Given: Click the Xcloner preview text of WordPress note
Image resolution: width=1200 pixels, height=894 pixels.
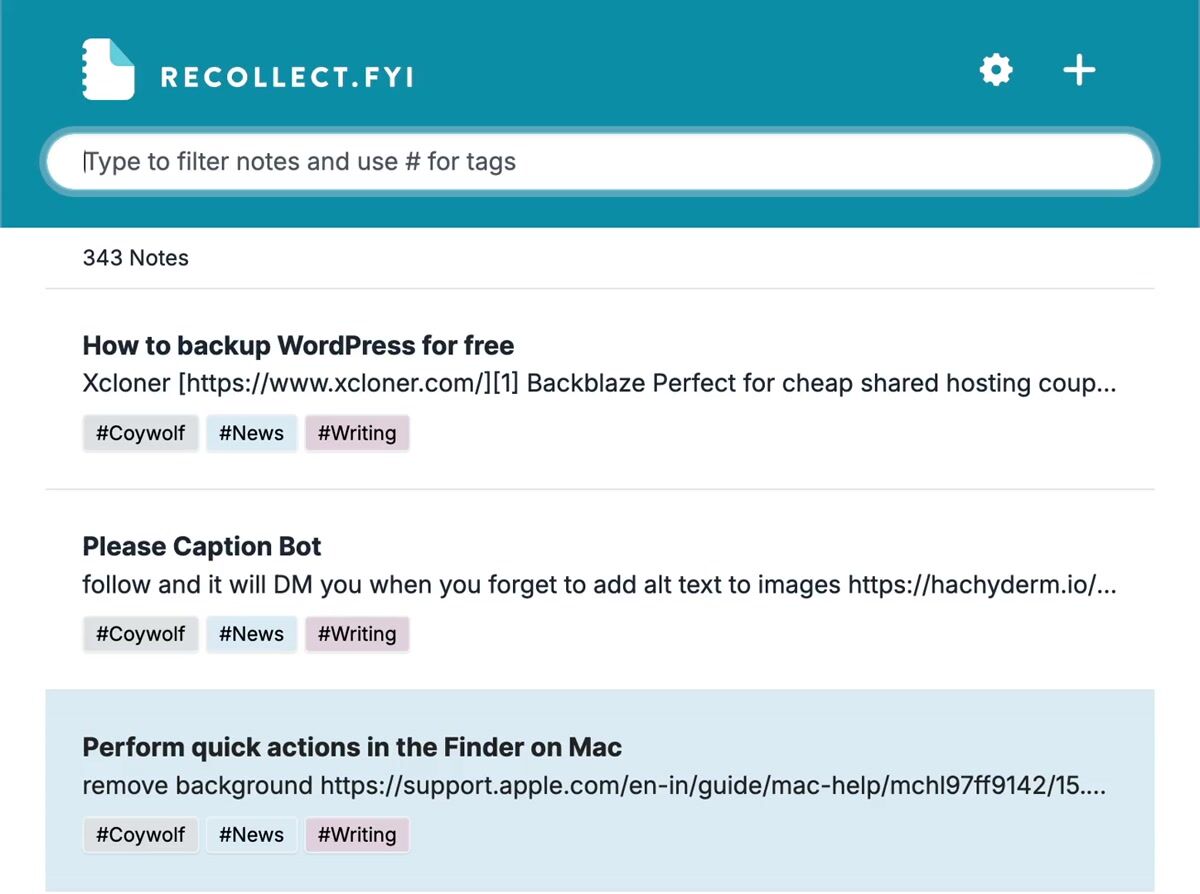Looking at the screenshot, I should point(599,384).
